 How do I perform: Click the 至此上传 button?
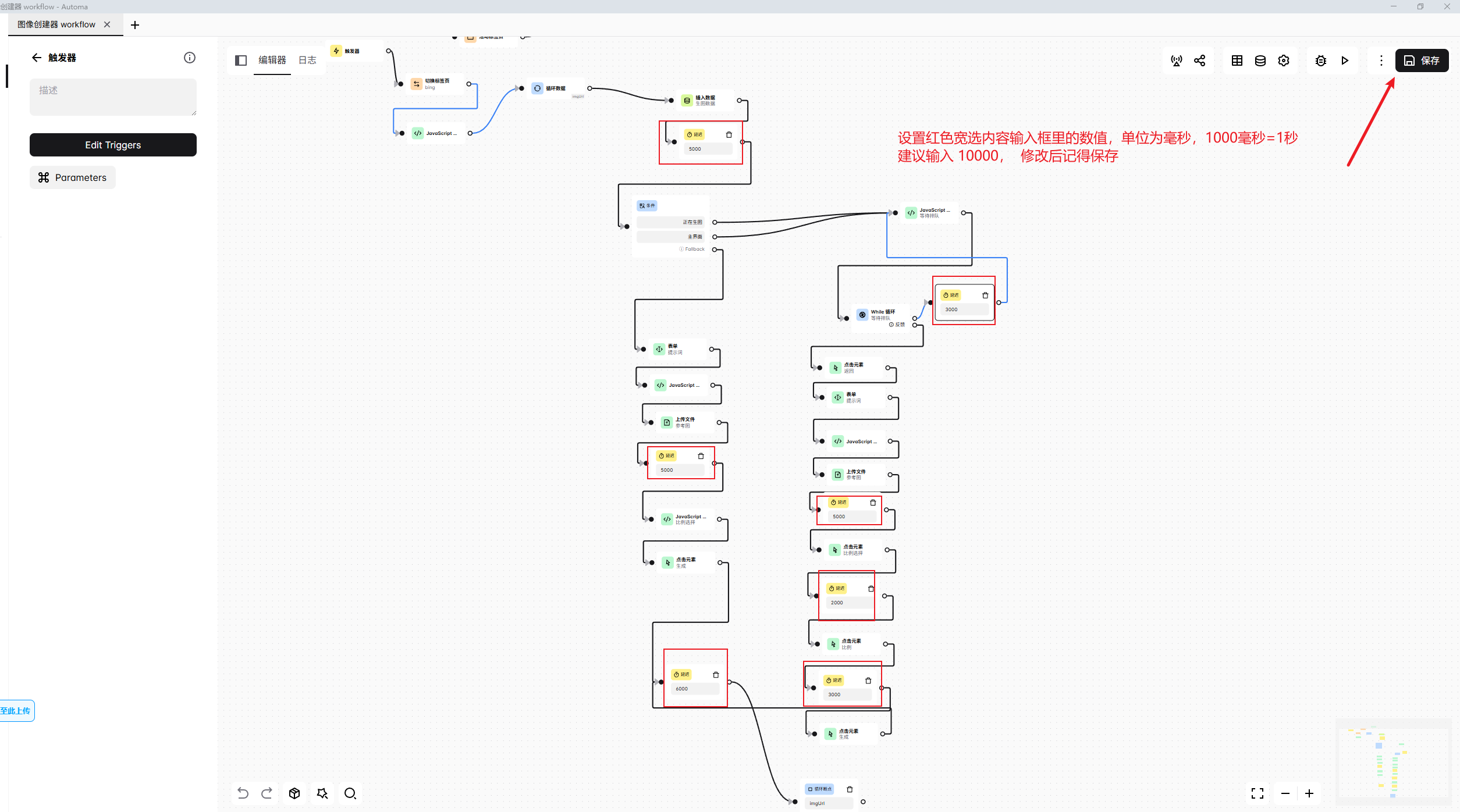point(16,711)
